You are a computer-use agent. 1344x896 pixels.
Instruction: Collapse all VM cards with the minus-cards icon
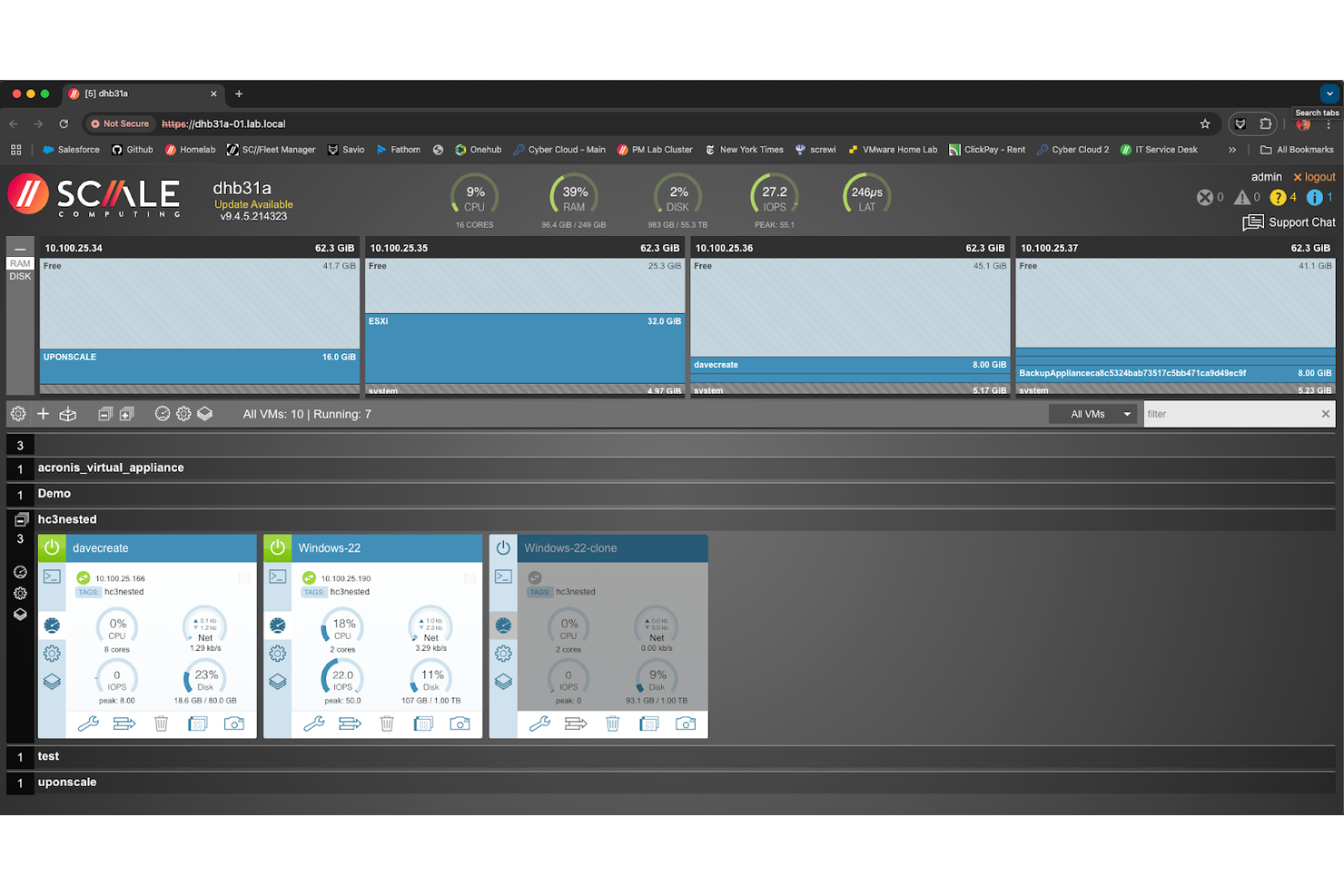click(105, 413)
